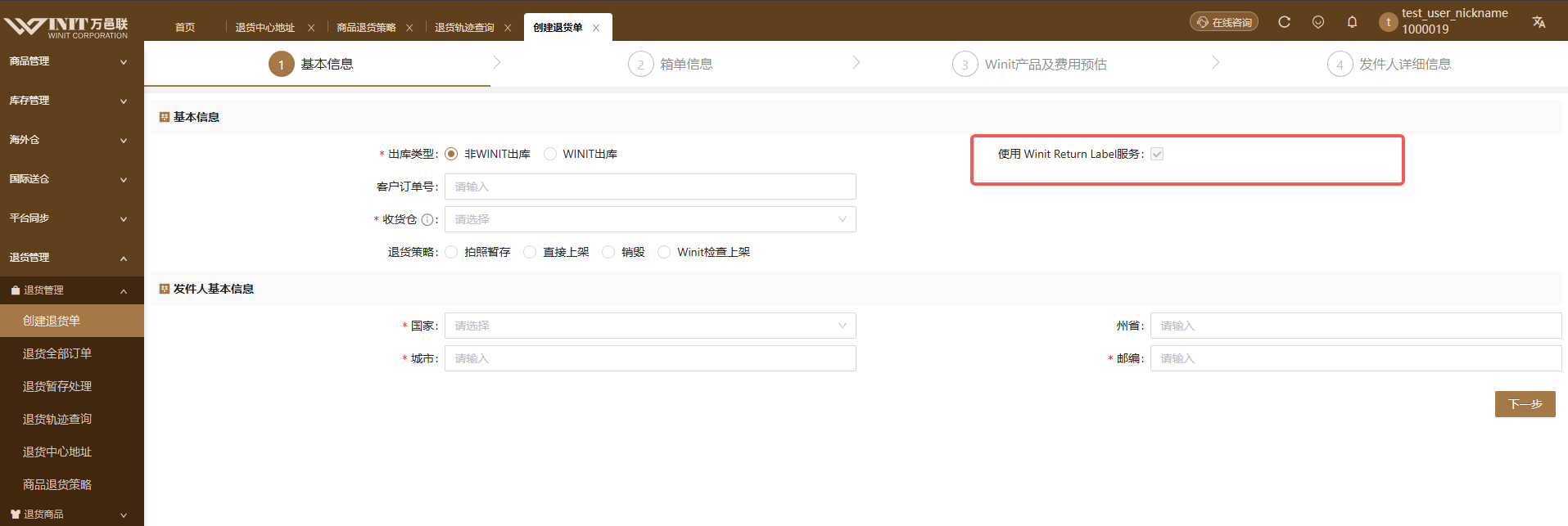The width and height of the screenshot is (1568, 526).
Task: Select the 销毁 radio button
Action: [608, 252]
